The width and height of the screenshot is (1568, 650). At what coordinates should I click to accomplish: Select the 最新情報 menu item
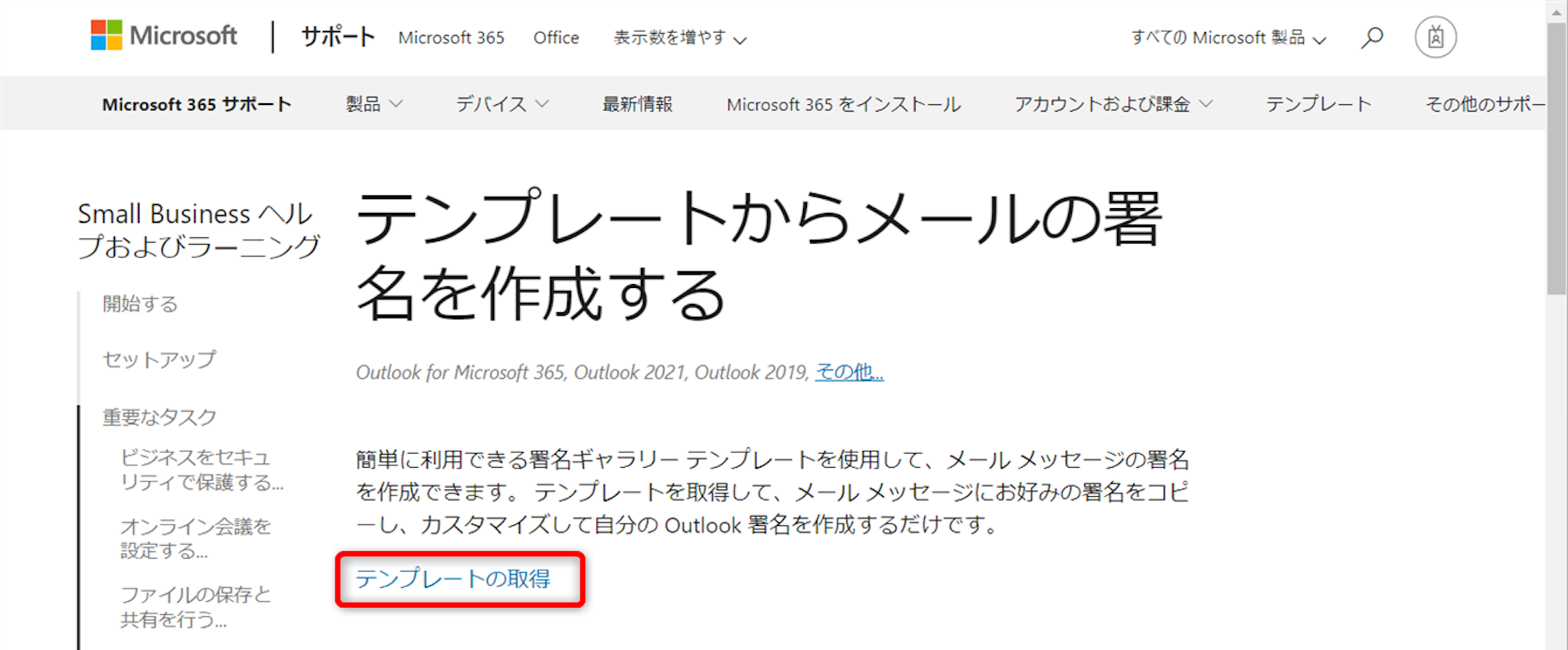[x=637, y=104]
